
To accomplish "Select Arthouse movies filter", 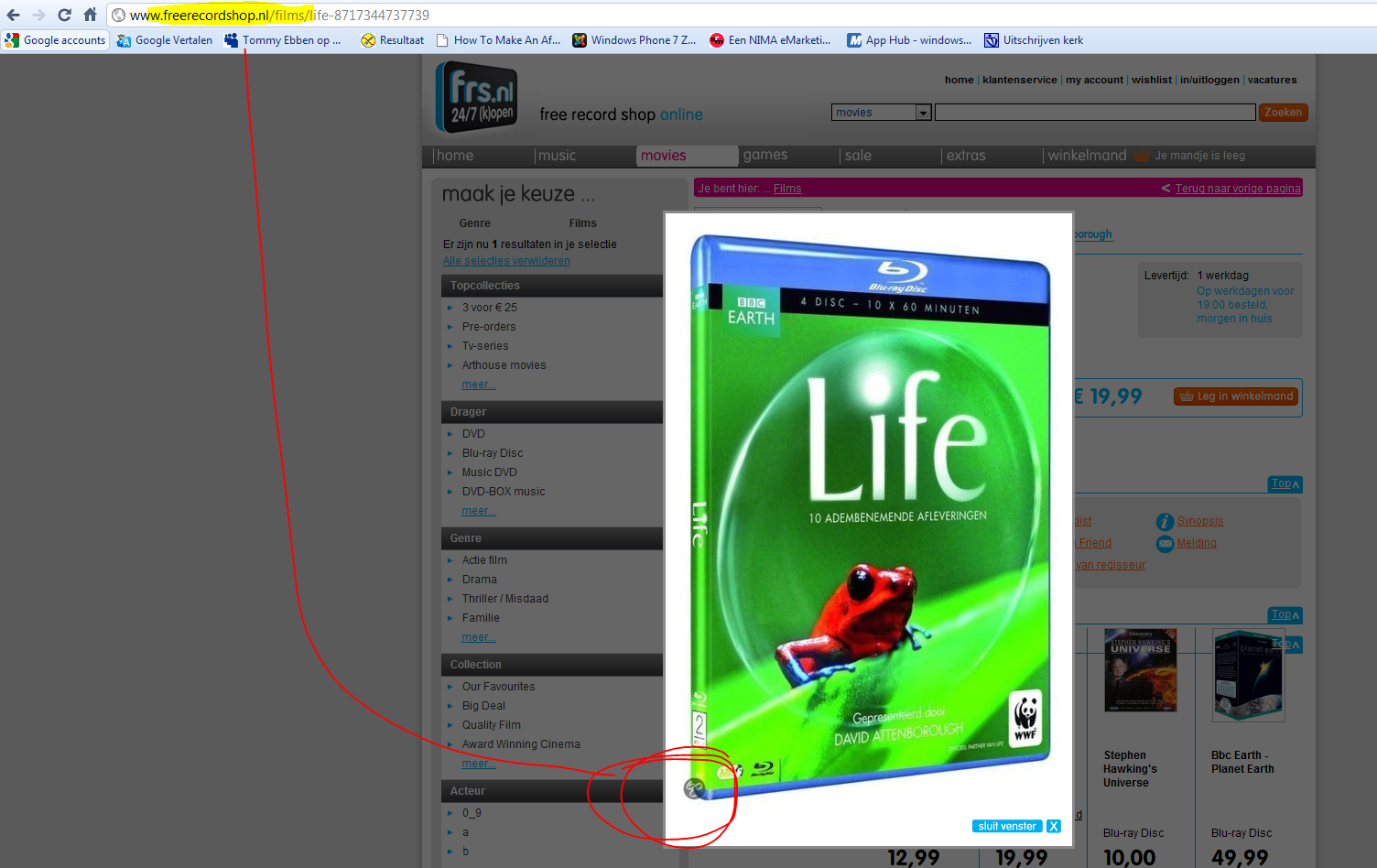I will click(x=504, y=365).
